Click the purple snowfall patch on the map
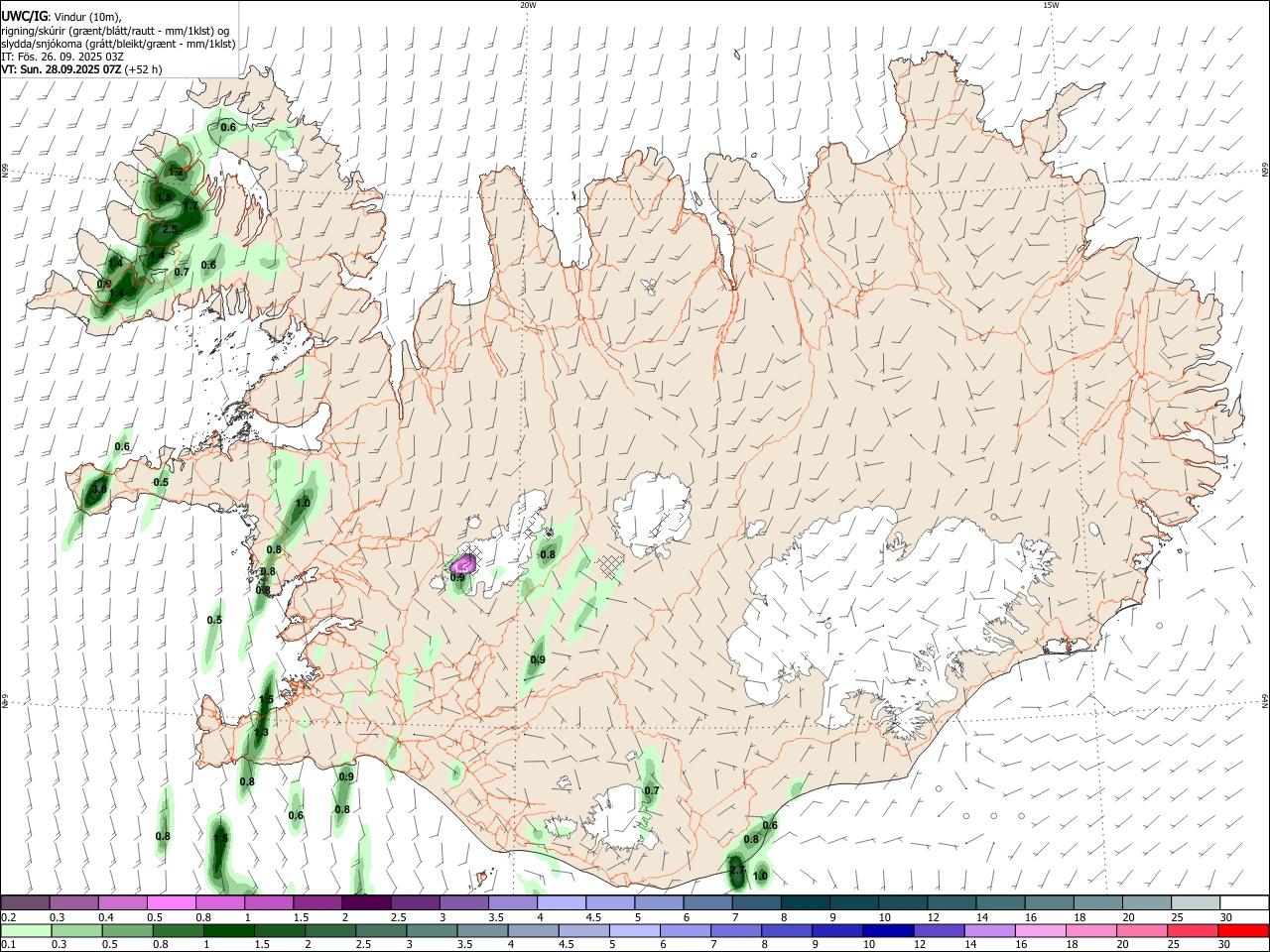Image resolution: width=1270 pixels, height=952 pixels. tap(463, 564)
